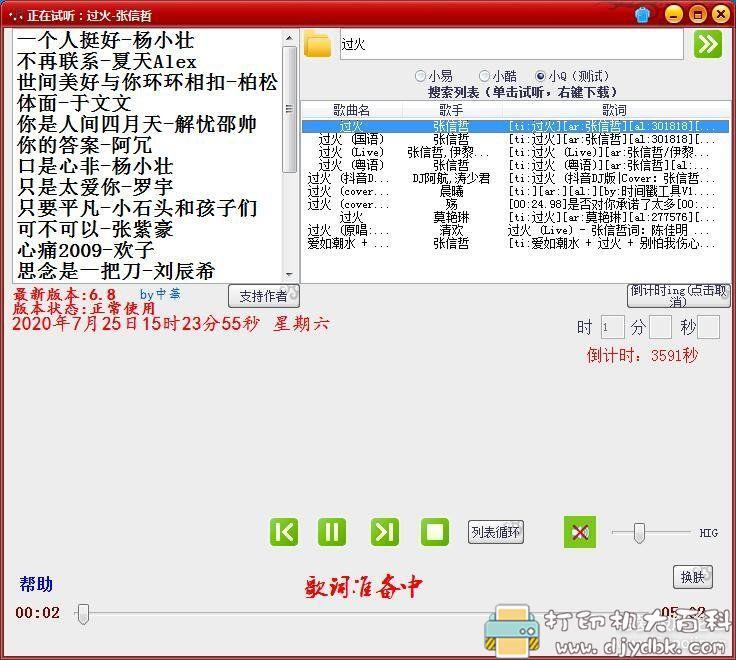
Task: Select playlist song 不再联系-夏天Alex
Action: point(107,61)
